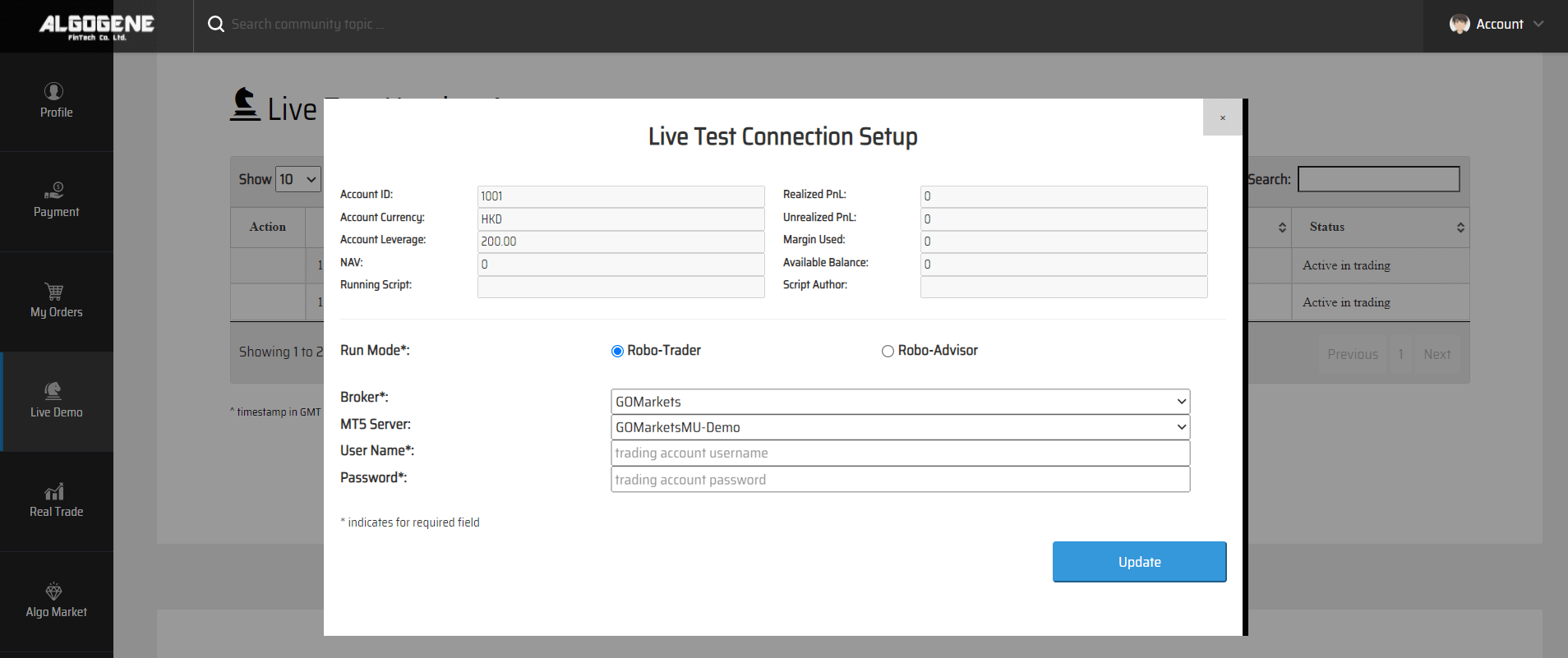Click the Live Test Connection Setup title

(x=782, y=136)
